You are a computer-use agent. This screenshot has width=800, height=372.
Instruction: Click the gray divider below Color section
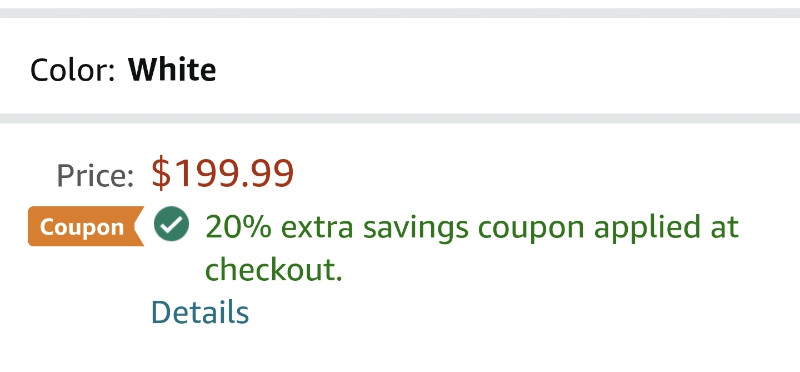point(400,118)
